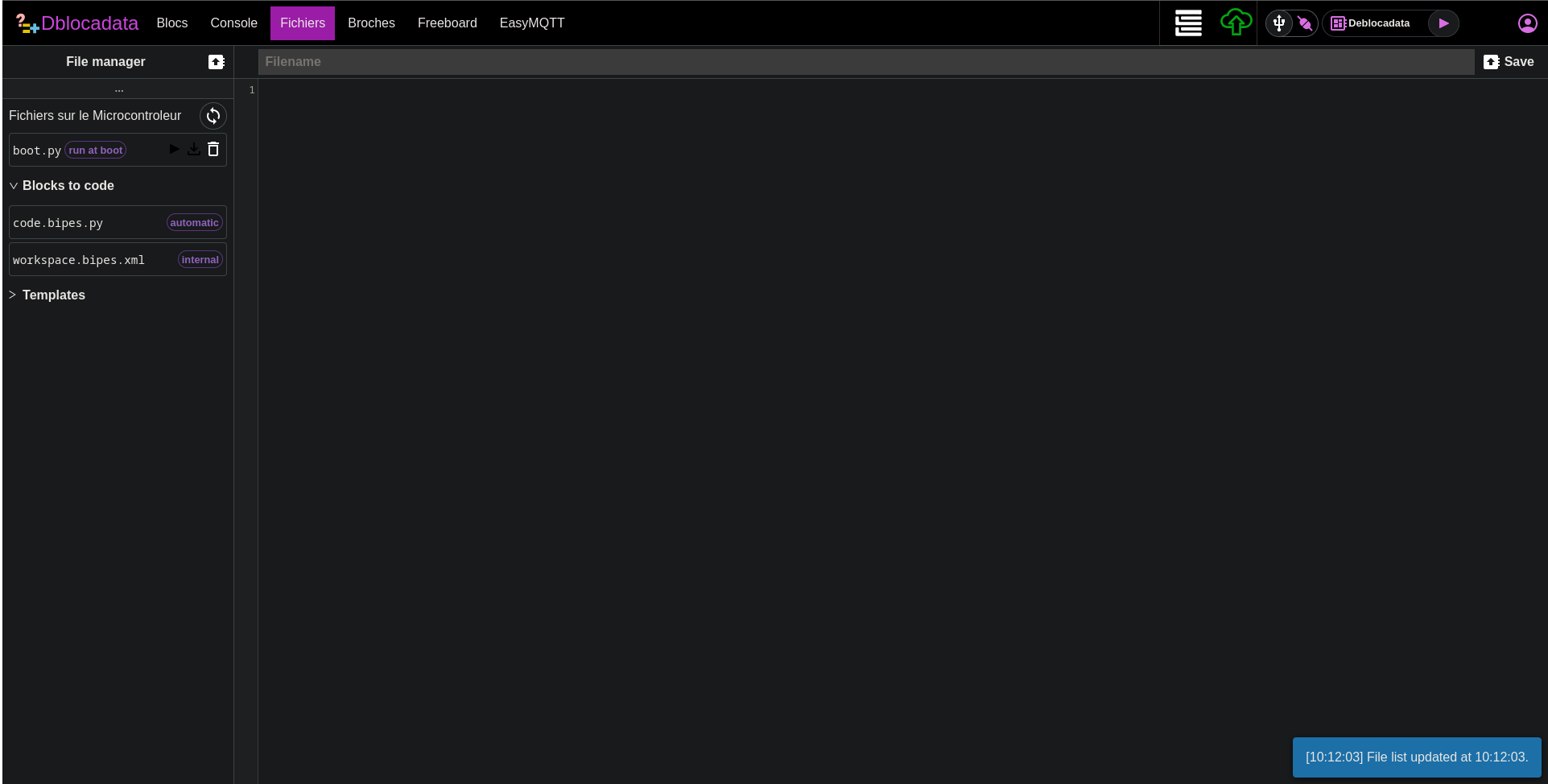Open the Console tab
Image resolution: width=1548 pixels, height=784 pixels.
(x=233, y=23)
